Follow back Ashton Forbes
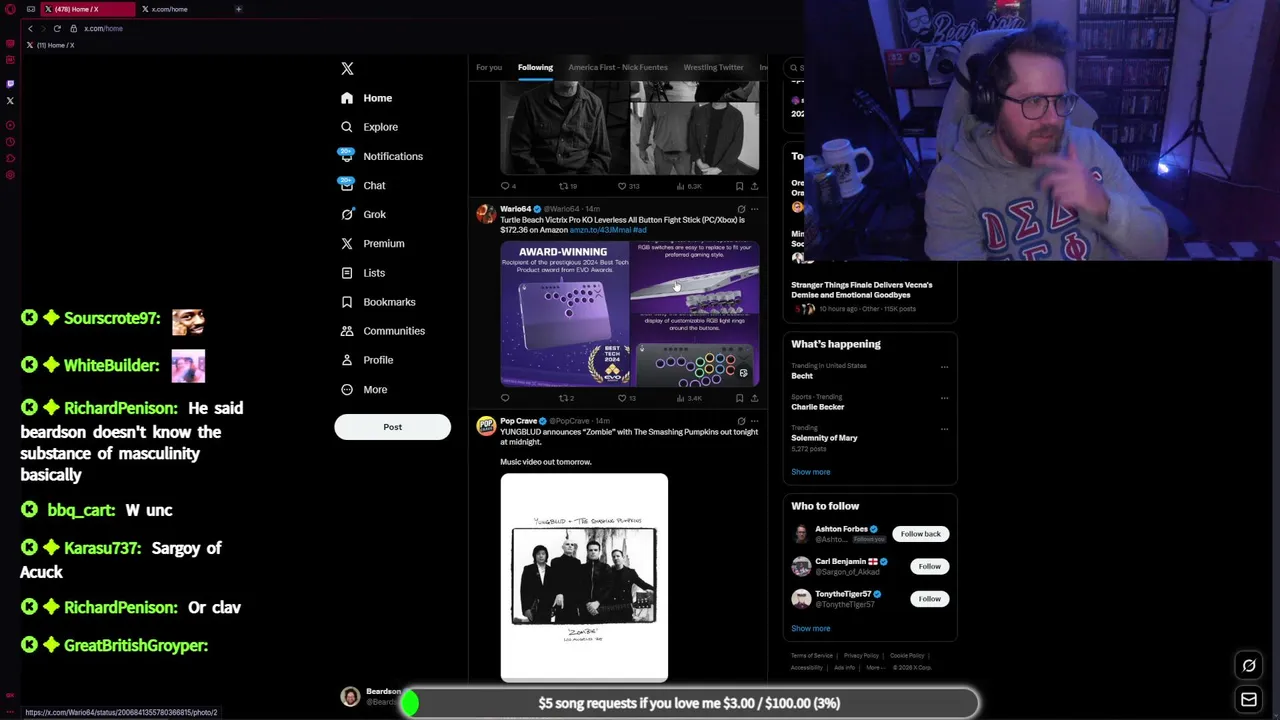 click(920, 534)
